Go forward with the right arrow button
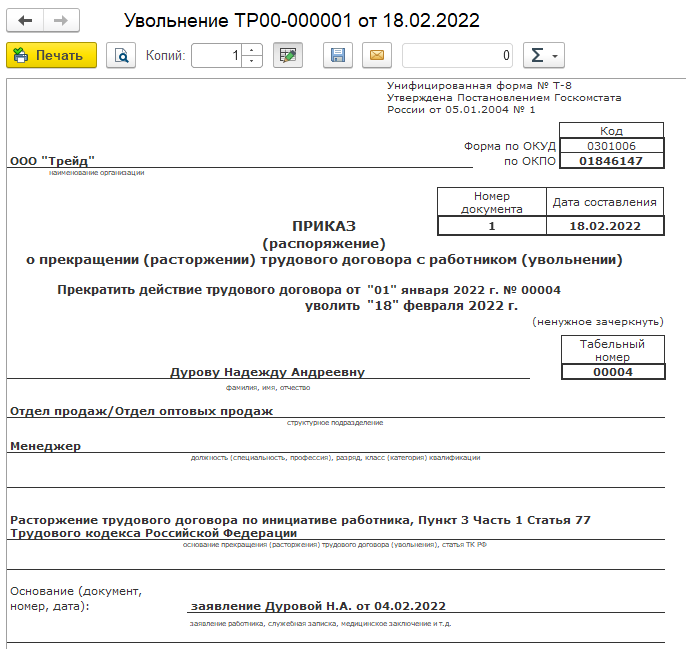Image resolution: width=686 pixels, height=649 pixels. coord(61,21)
